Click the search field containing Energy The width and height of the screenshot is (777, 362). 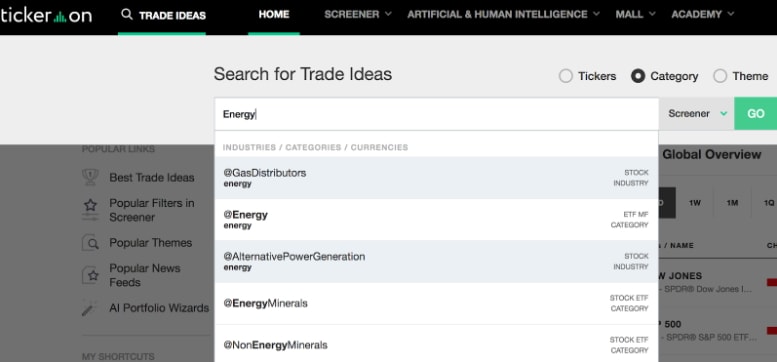[436, 114]
